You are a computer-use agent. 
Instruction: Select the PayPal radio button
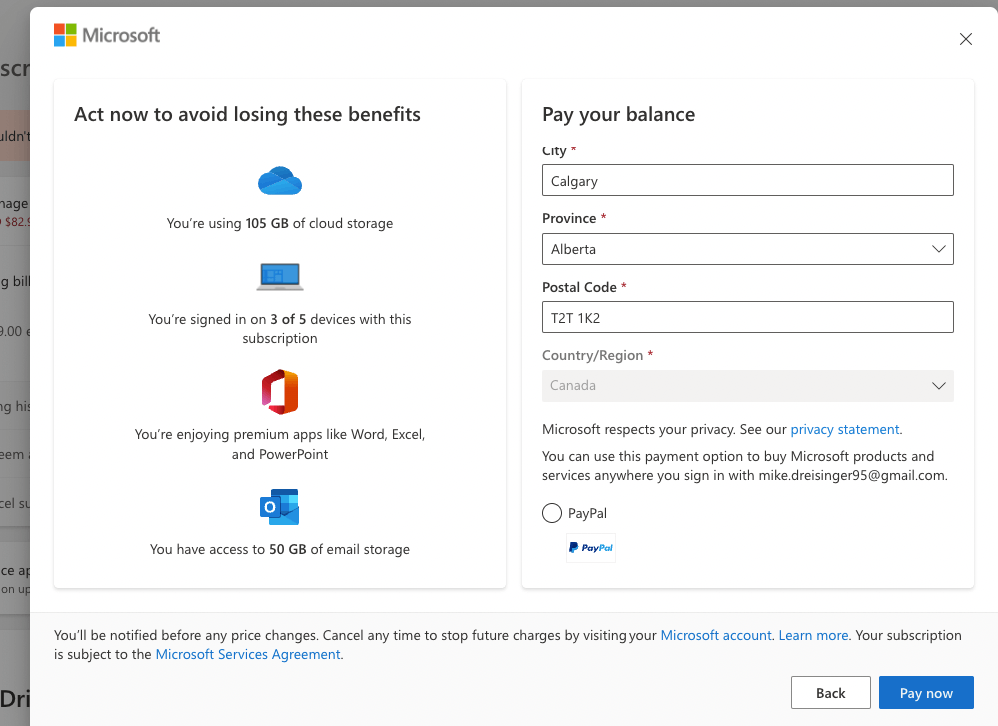pos(552,513)
